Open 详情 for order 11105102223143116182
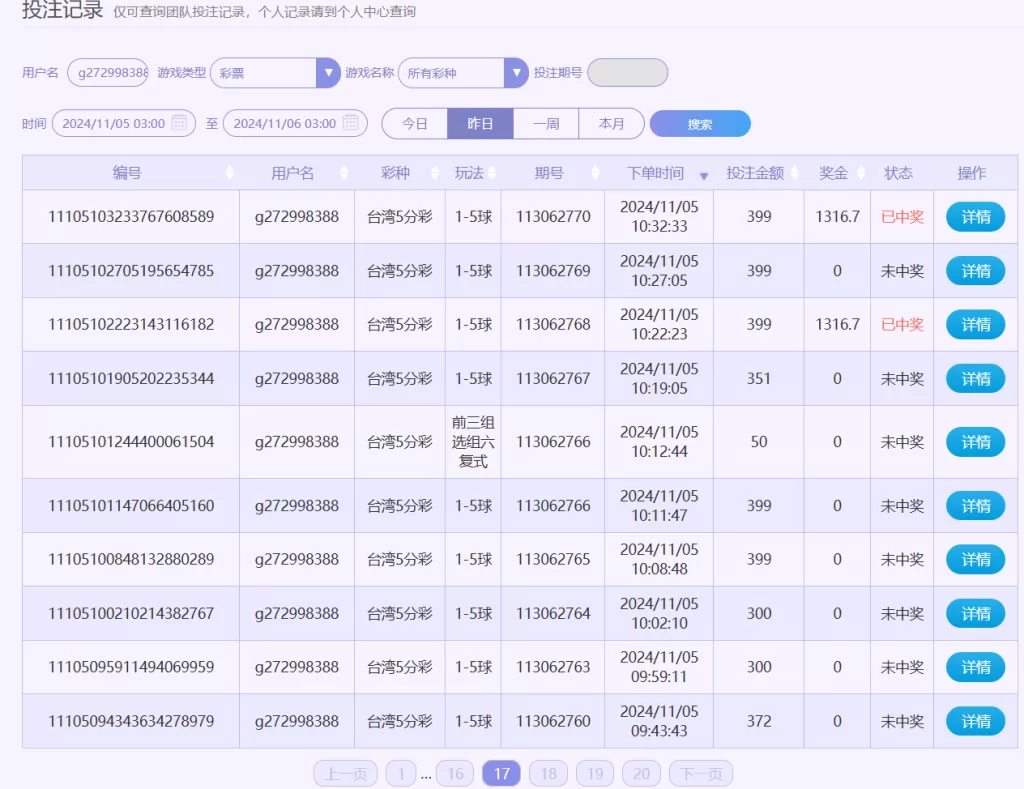This screenshot has width=1024, height=789. 976,325
